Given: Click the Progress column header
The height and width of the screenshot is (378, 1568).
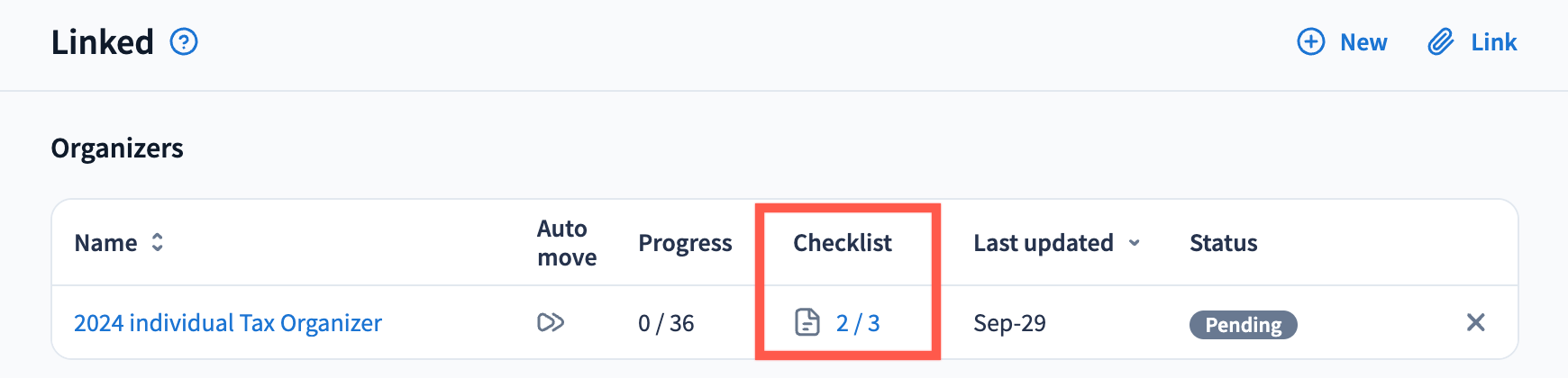Looking at the screenshot, I should (685, 243).
